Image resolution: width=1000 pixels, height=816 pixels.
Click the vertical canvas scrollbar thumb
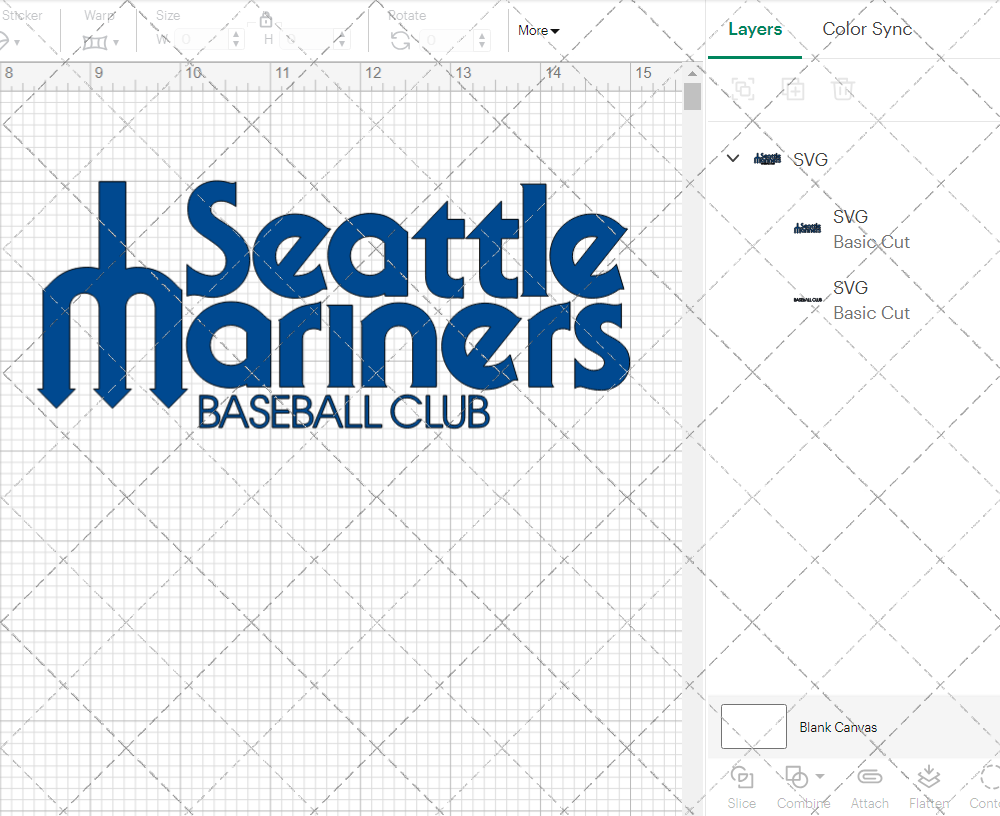pyautogui.click(x=692, y=97)
